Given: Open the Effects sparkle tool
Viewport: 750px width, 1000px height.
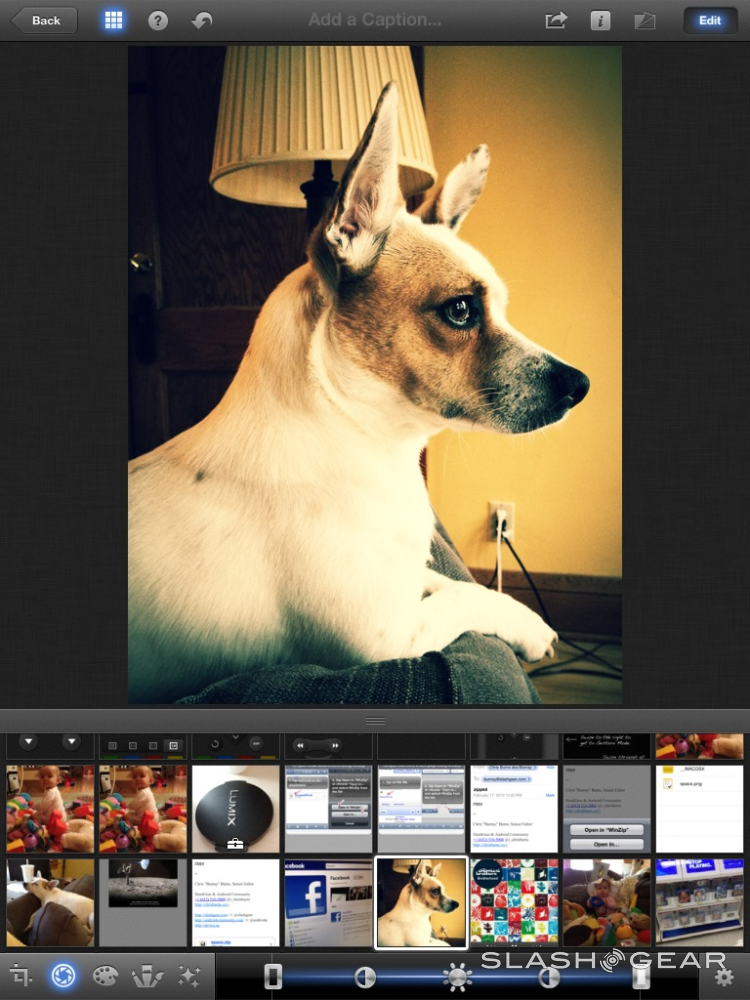Looking at the screenshot, I should pos(189,975).
